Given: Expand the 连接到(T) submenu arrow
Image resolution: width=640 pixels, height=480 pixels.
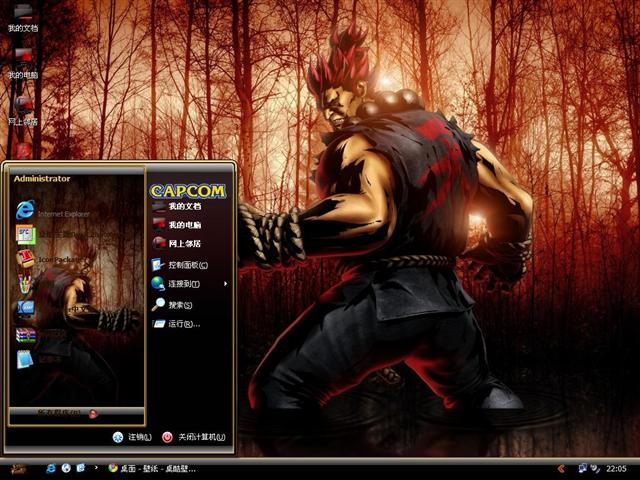Looking at the screenshot, I should (x=225, y=284).
